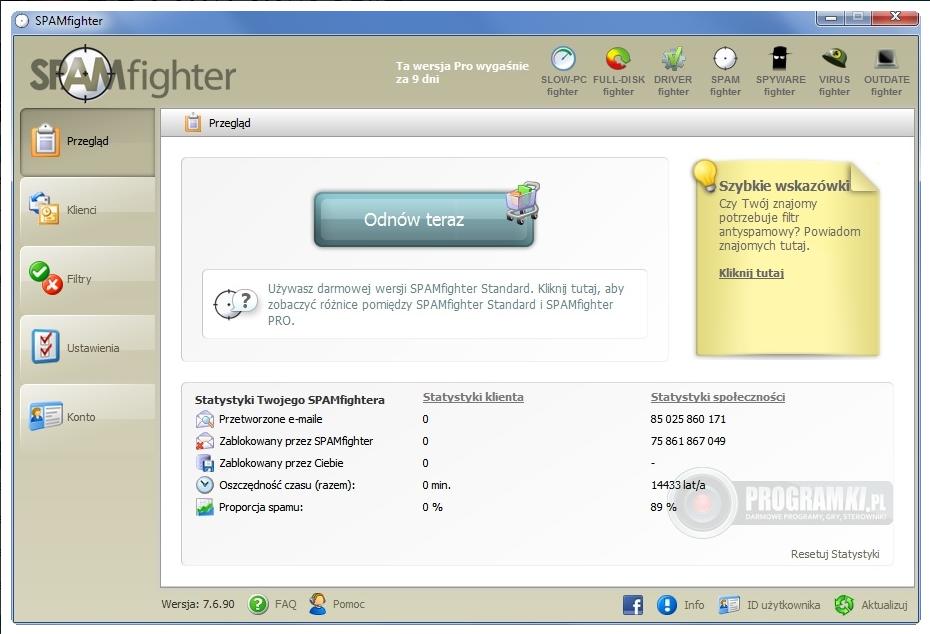This screenshot has width=930, height=634.
Task: Open Statystyki społeczności link
Action: point(718,397)
